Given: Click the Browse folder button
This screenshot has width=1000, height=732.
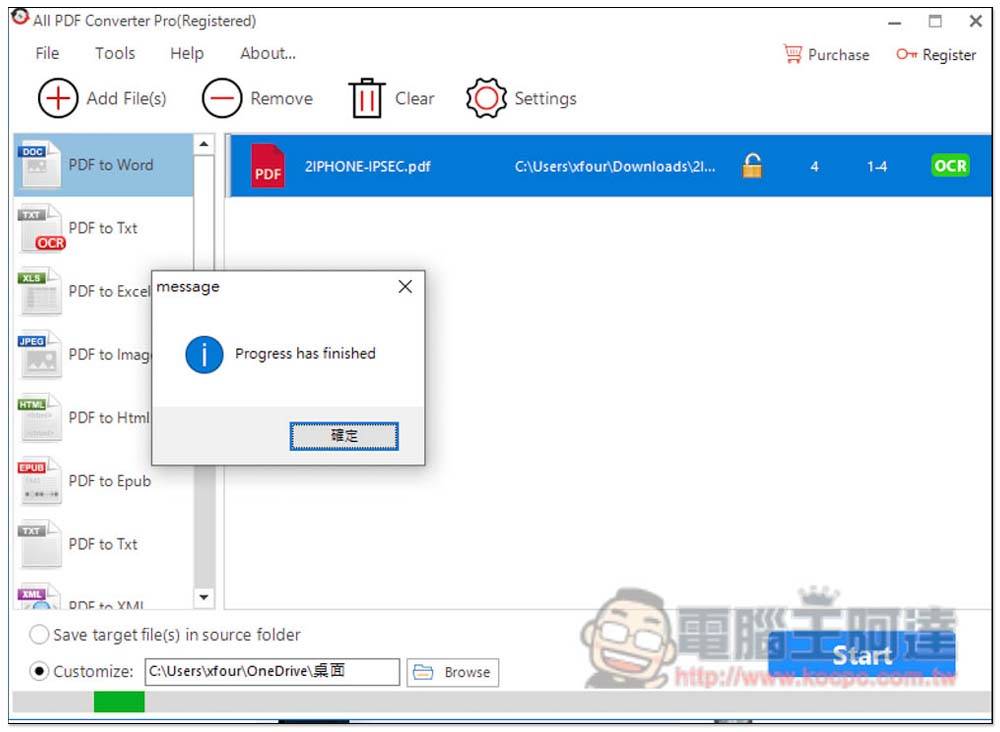Looking at the screenshot, I should coord(453,672).
